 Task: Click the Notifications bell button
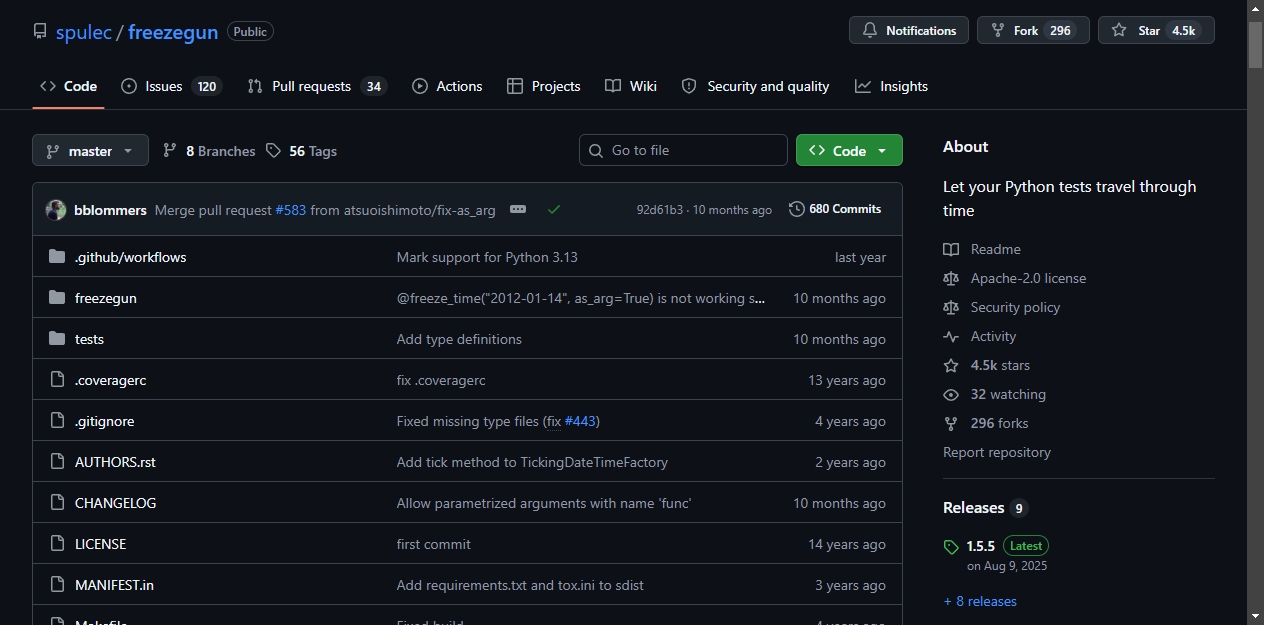coord(909,30)
